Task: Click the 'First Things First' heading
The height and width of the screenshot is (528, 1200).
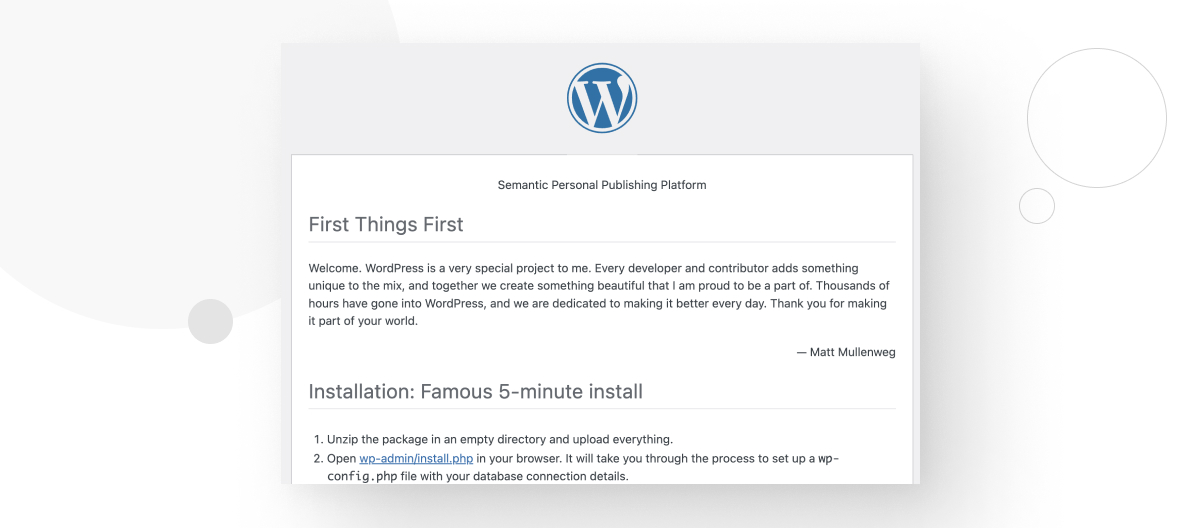Action: pyautogui.click(x=386, y=224)
